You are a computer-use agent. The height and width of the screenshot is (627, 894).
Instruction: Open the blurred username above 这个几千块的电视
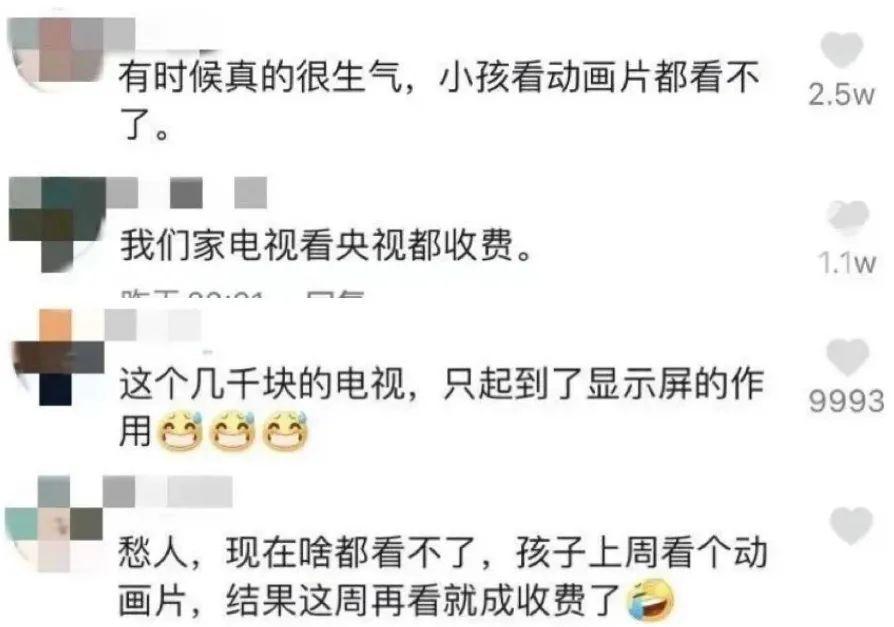153,326
